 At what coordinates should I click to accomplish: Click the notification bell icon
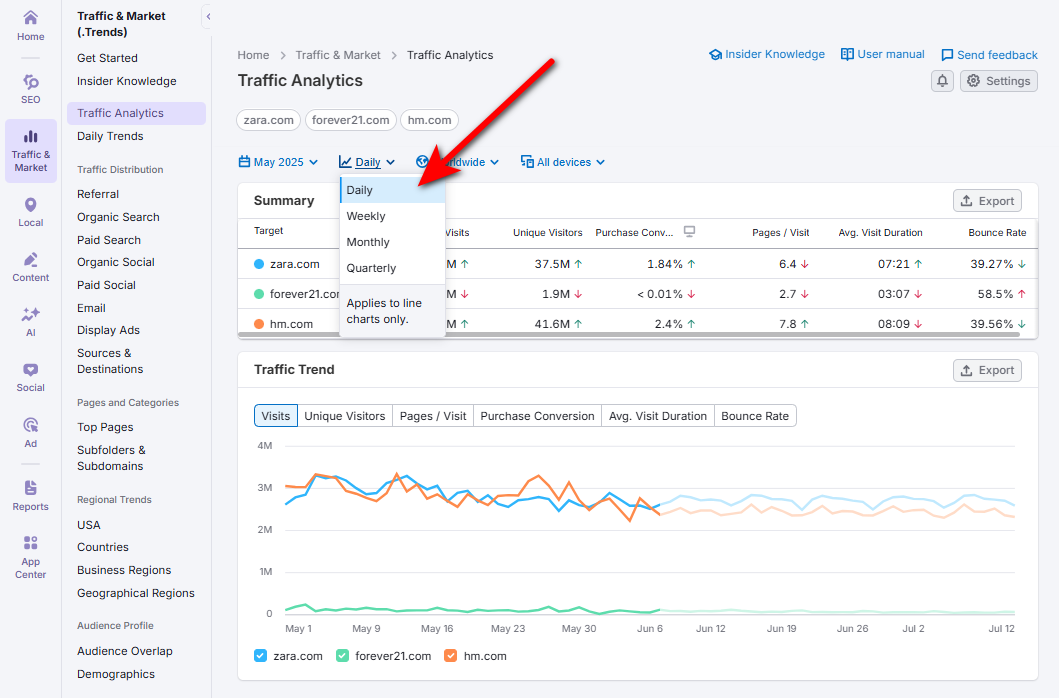(x=941, y=80)
